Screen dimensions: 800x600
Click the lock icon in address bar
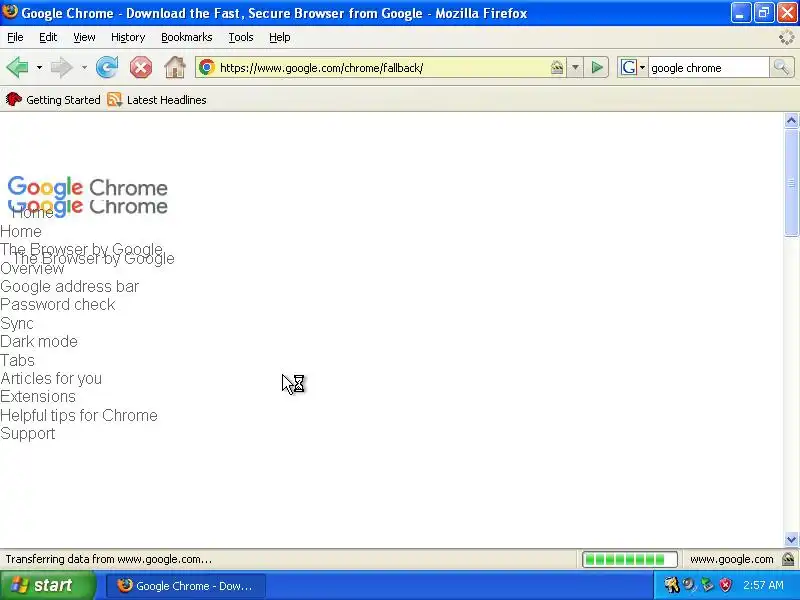click(557, 67)
